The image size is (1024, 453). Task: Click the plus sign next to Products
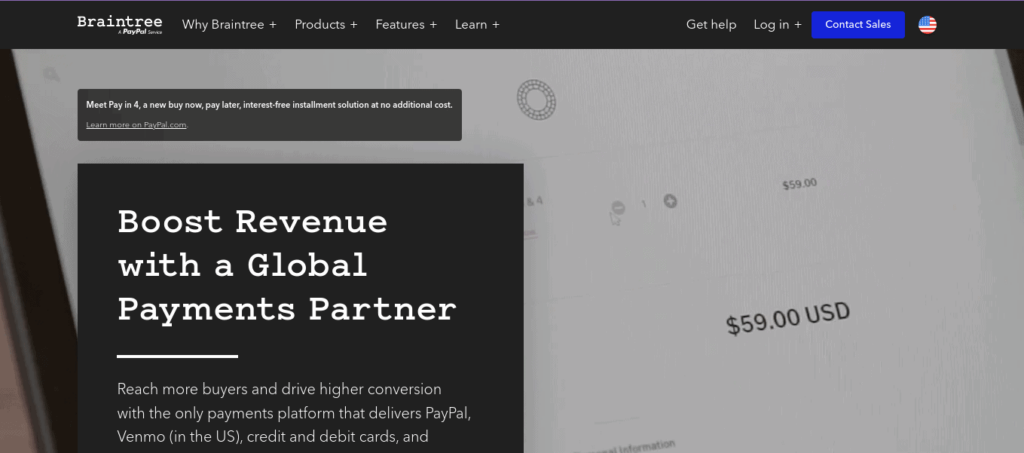click(353, 25)
